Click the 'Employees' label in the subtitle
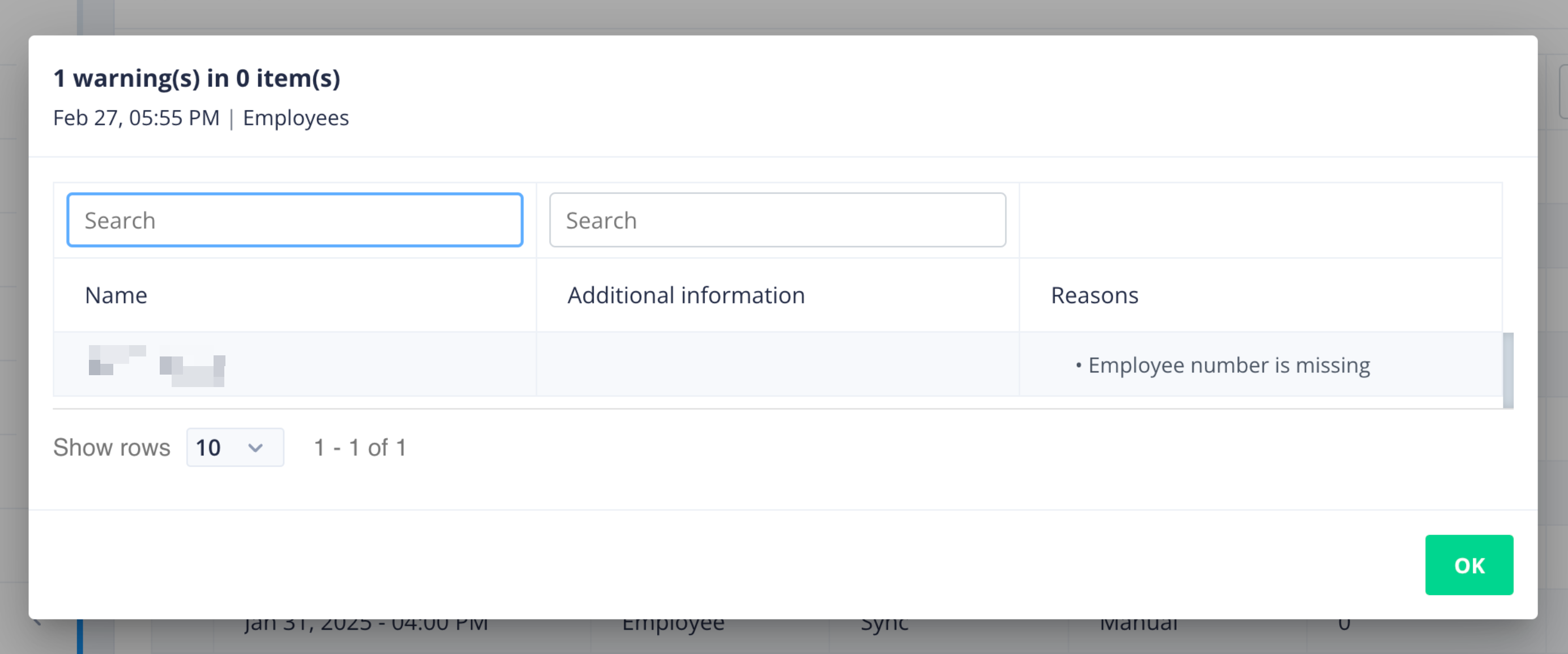The width and height of the screenshot is (1568, 654). coord(296,117)
